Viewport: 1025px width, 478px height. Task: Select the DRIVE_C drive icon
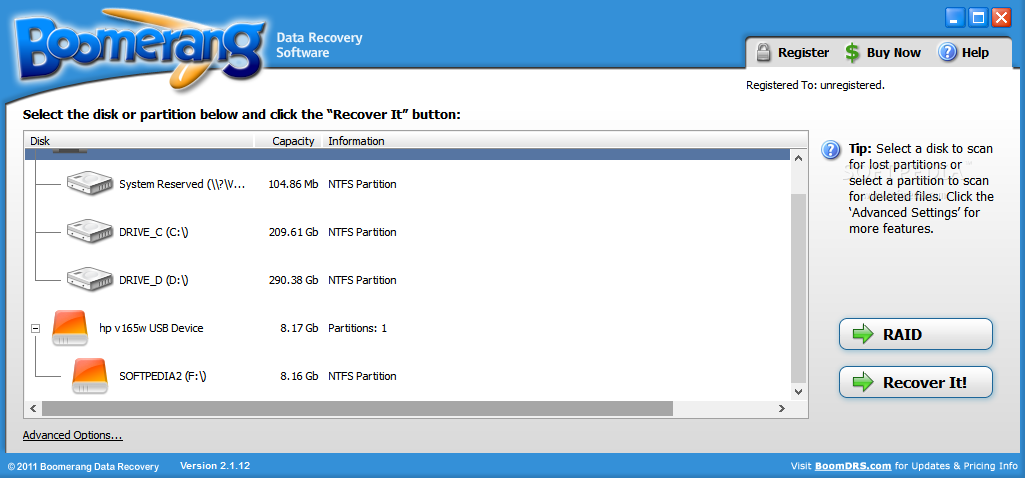click(x=89, y=231)
